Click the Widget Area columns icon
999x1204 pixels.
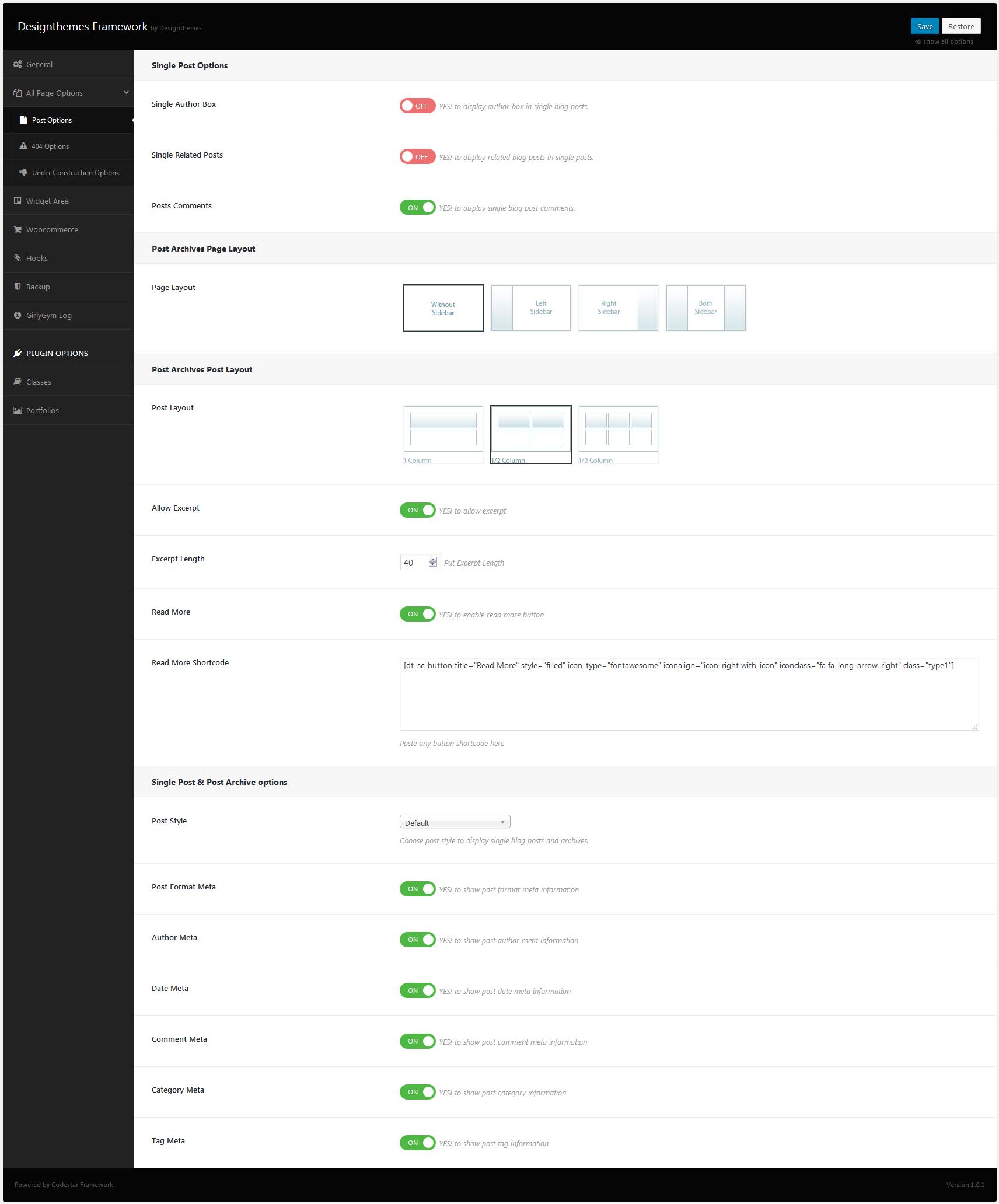point(18,201)
